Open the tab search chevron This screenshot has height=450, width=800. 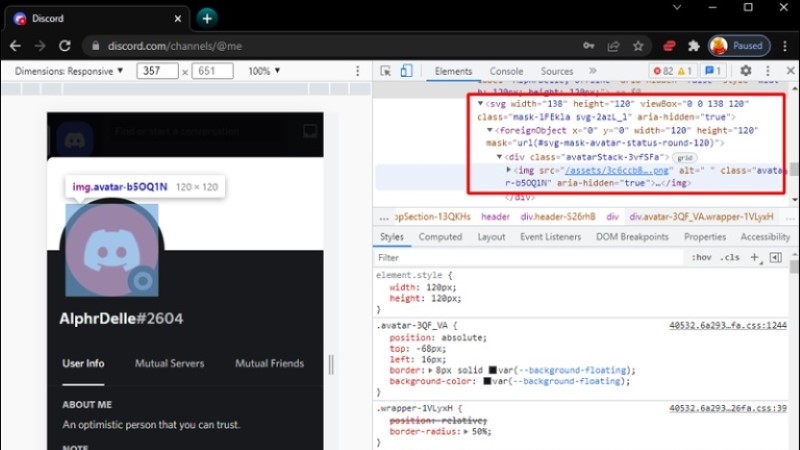pos(677,8)
